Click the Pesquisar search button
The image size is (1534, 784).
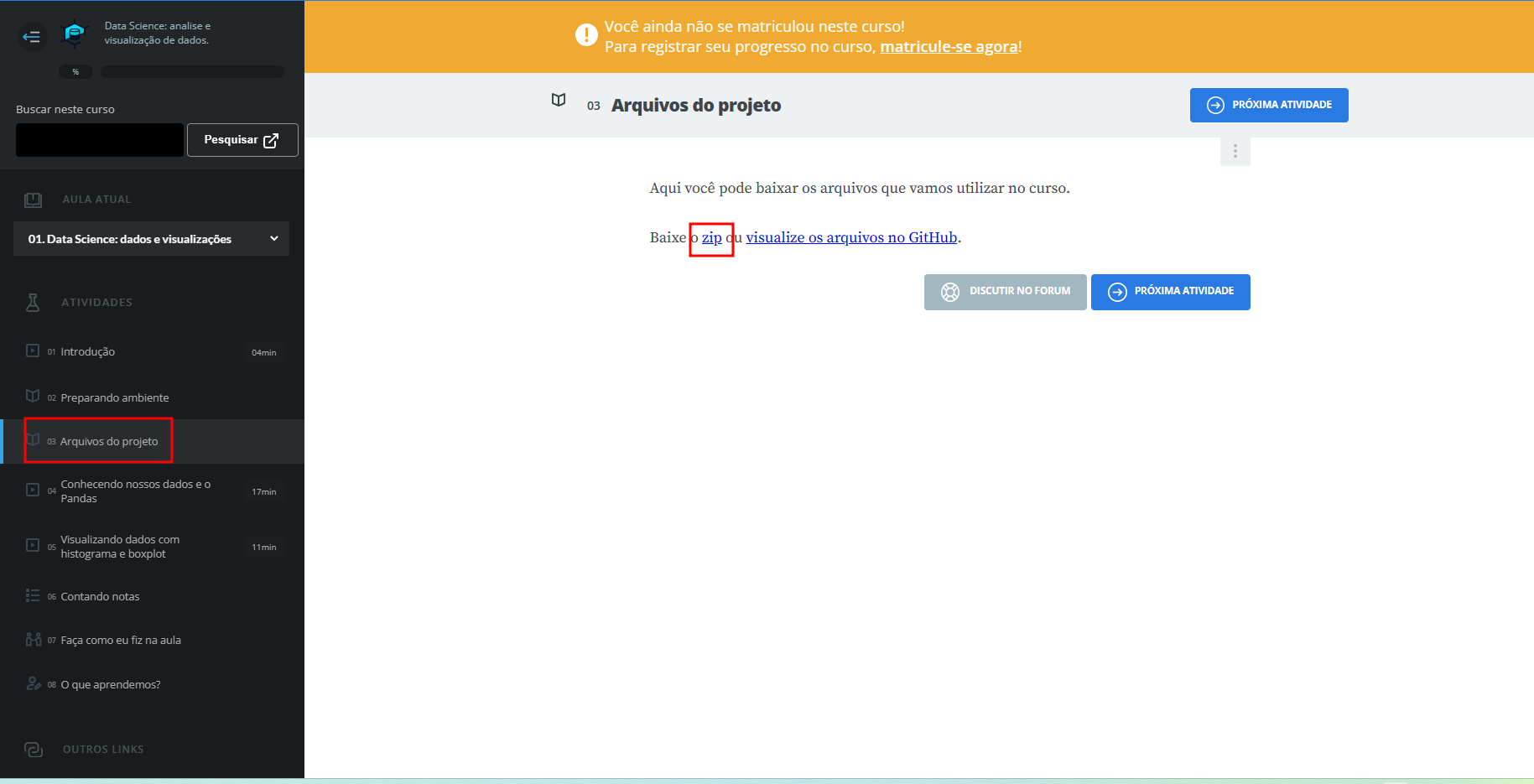(x=242, y=140)
